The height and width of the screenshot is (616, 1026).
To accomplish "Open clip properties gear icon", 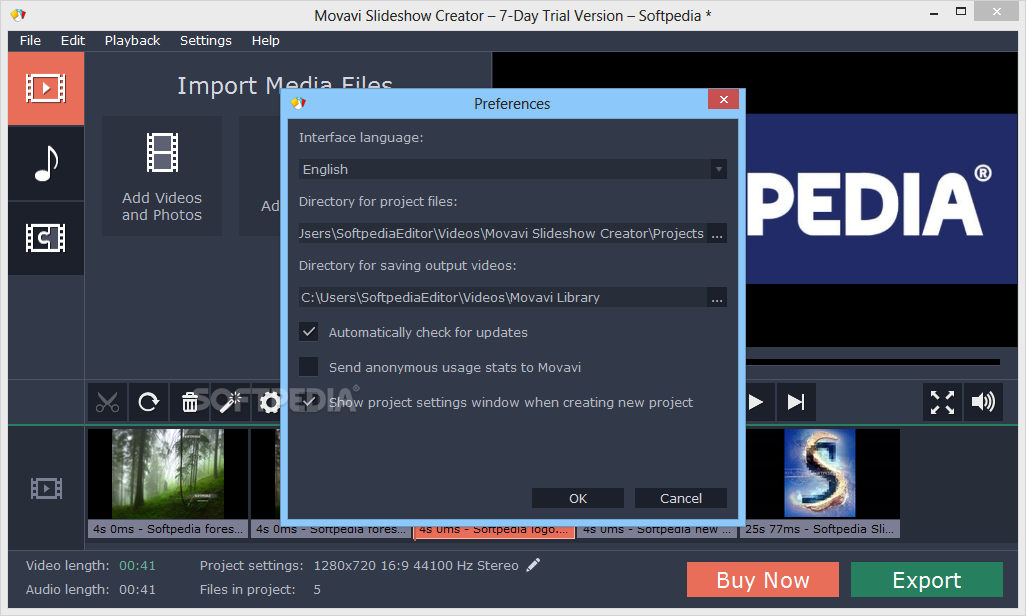I will coord(270,402).
